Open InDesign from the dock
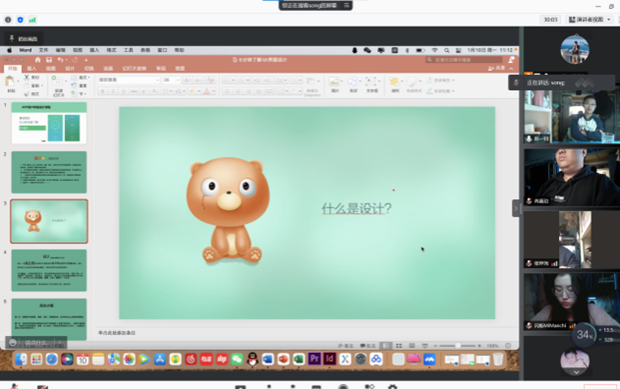The width and height of the screenshot is (620, 389). pos(329,359)
